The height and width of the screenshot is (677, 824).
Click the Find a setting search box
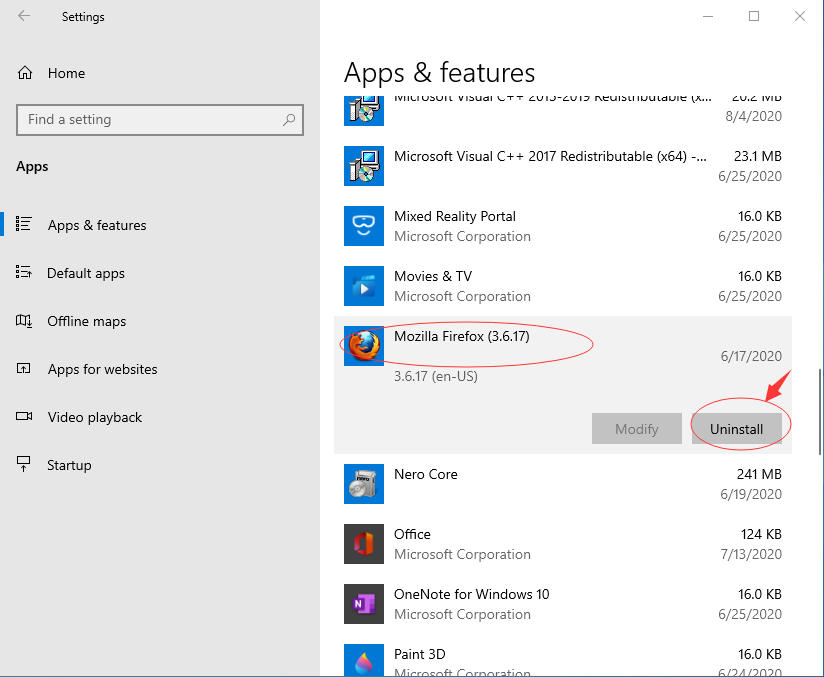[x=160, y=120]
